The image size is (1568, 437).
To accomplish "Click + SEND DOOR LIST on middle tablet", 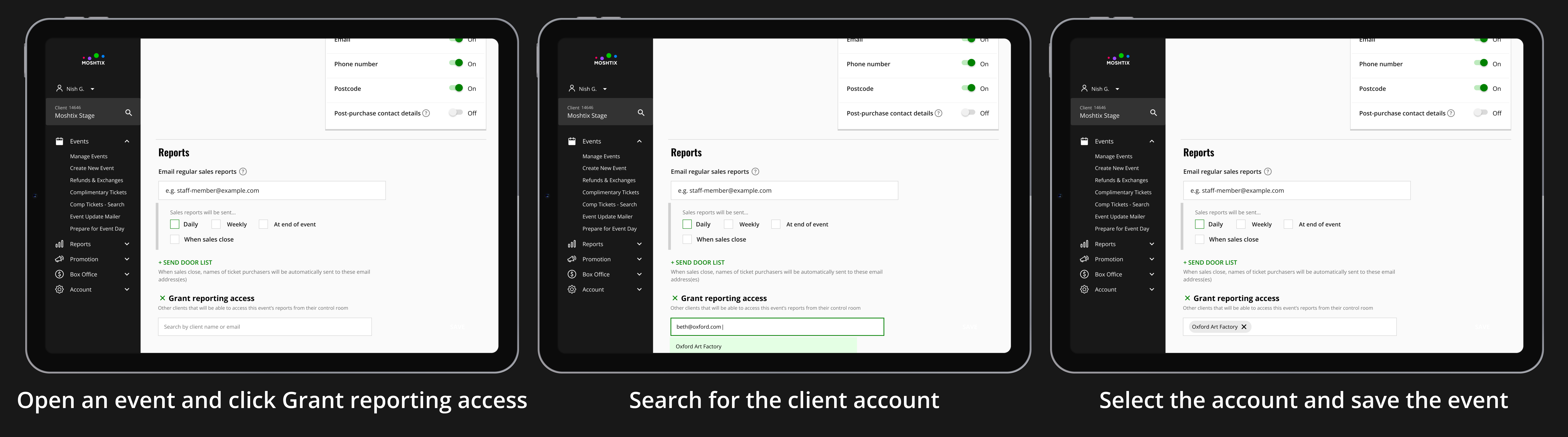I will (698, 263).
